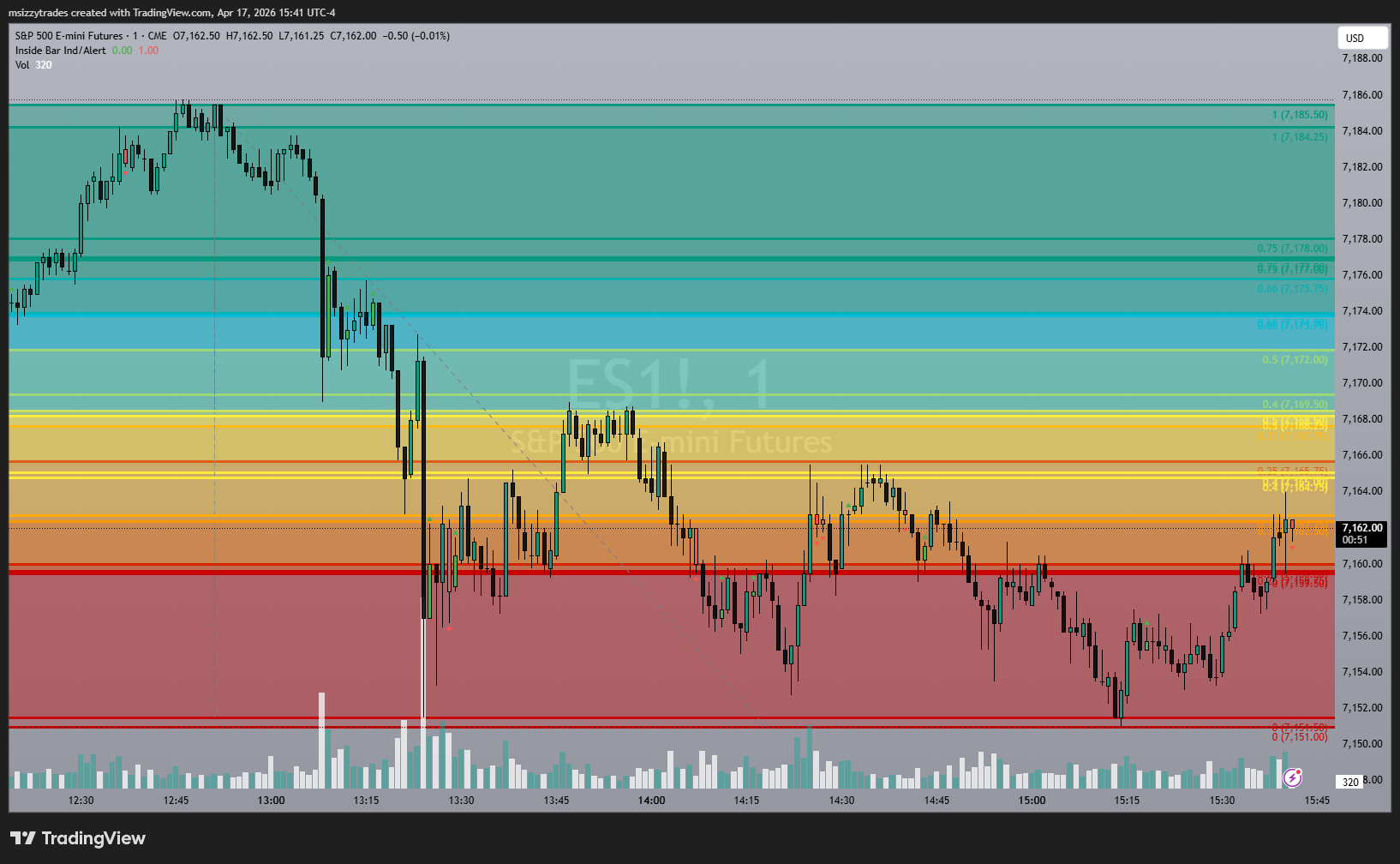Click the 7,152.00 price axis label

coord(1362,708)
